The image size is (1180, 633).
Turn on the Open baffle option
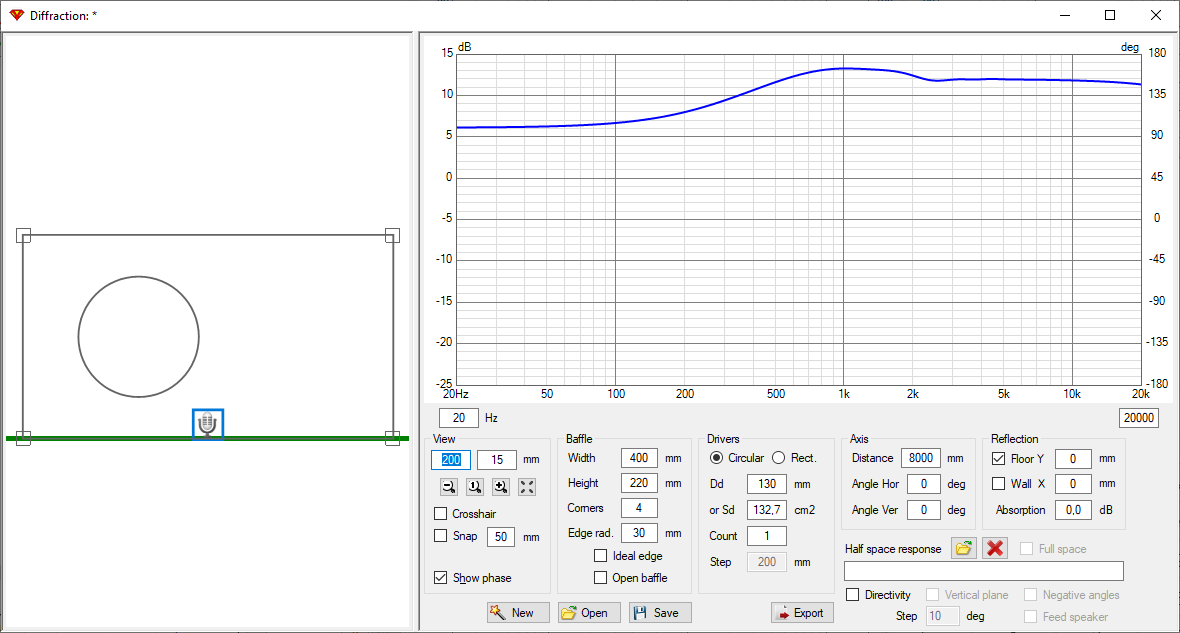tap(601, 578)
